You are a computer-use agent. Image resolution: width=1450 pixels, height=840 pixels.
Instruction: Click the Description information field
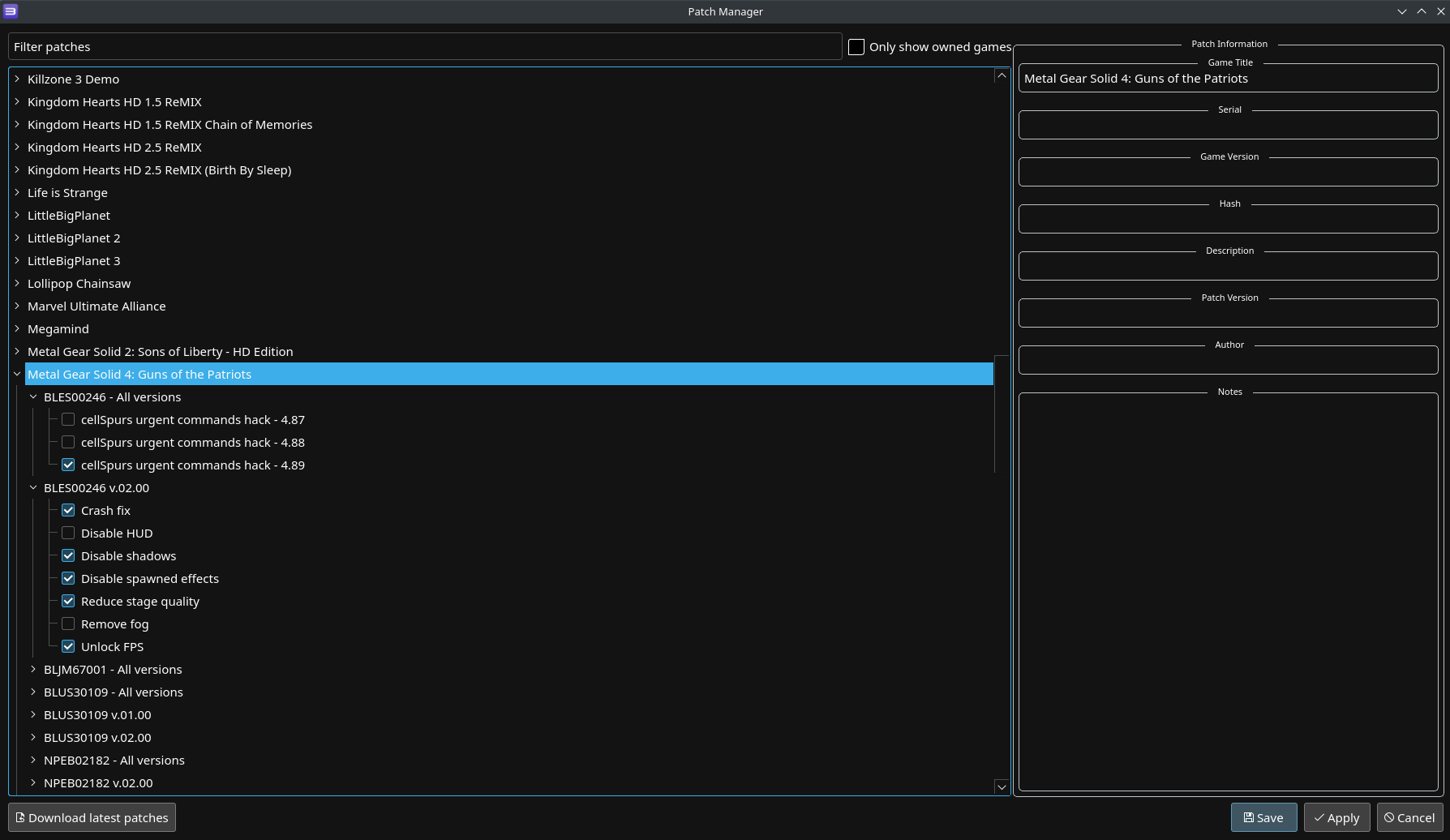(1229, 267)
